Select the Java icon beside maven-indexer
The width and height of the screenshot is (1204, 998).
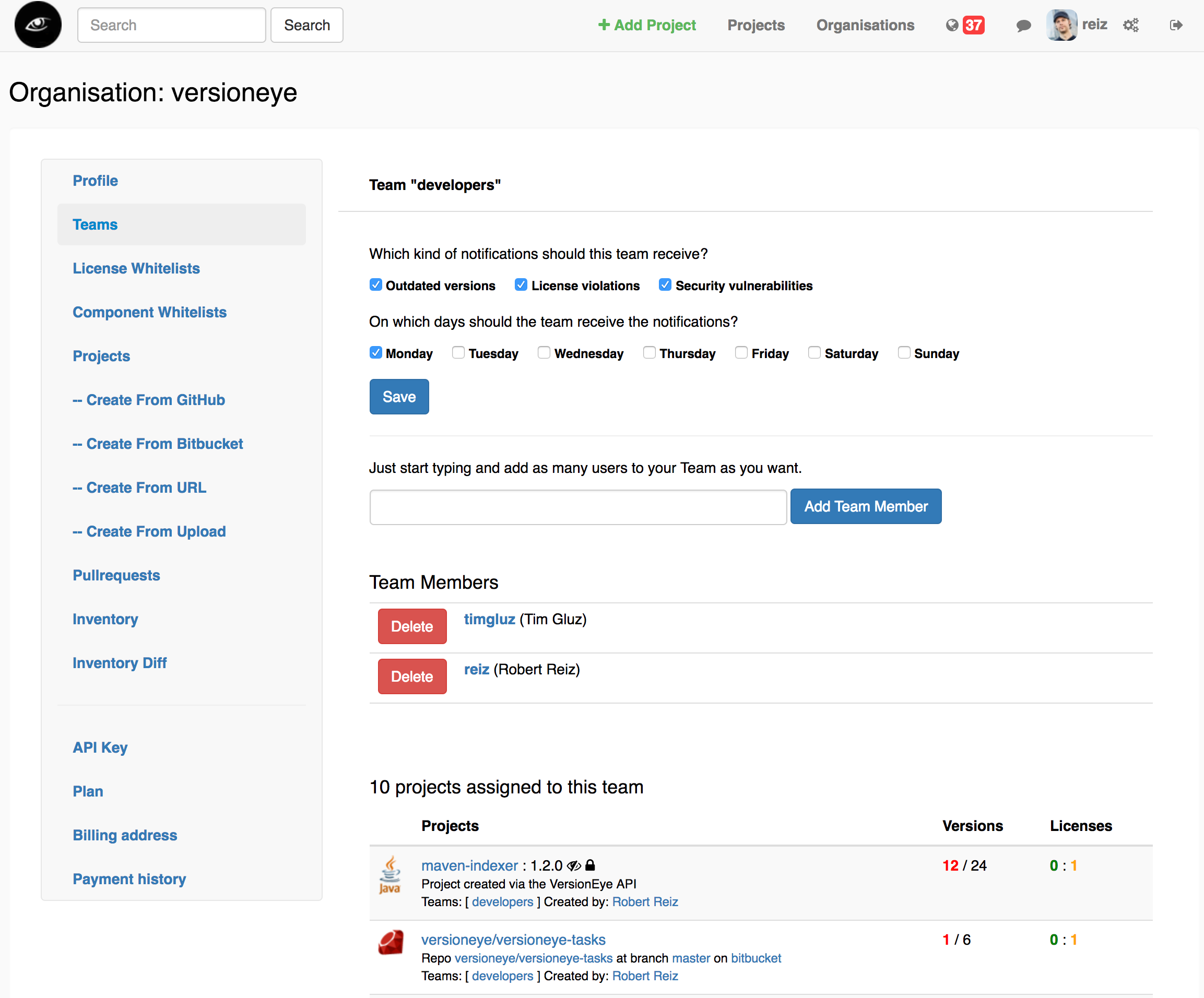click(390, 875)
